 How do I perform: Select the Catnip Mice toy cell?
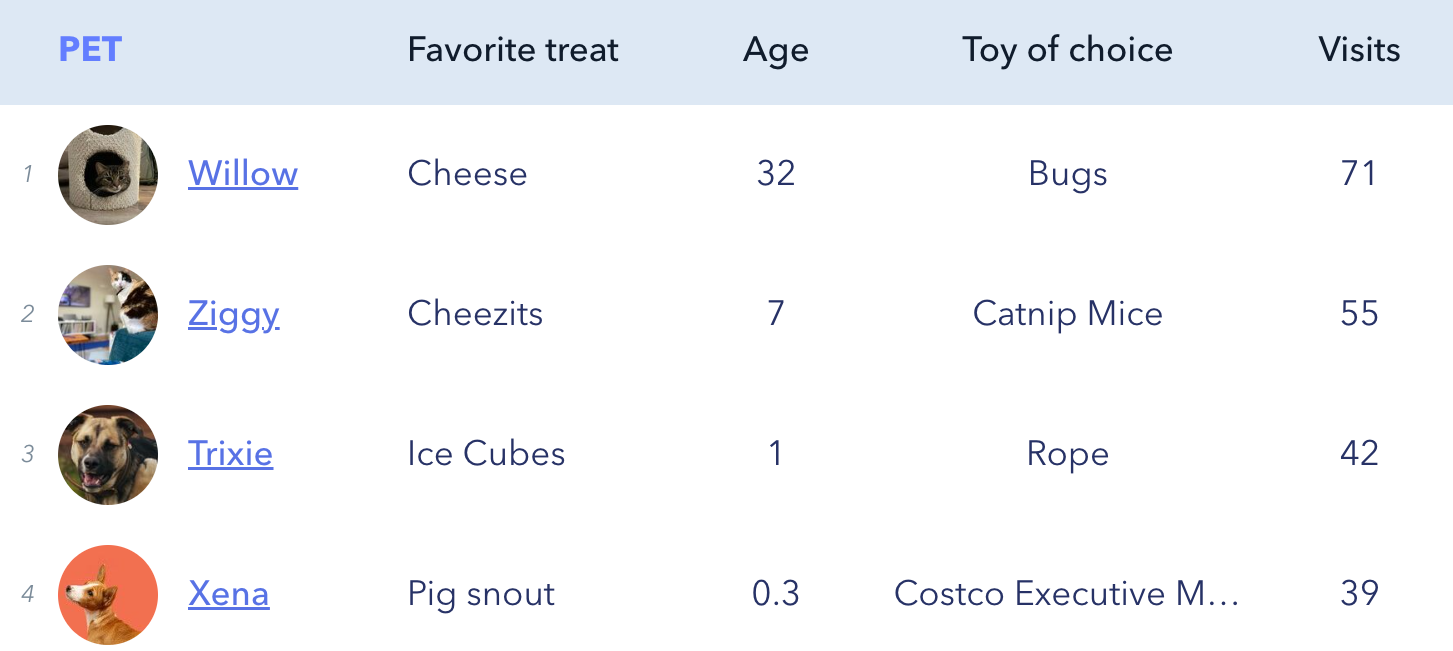[x=1067, y=314]
